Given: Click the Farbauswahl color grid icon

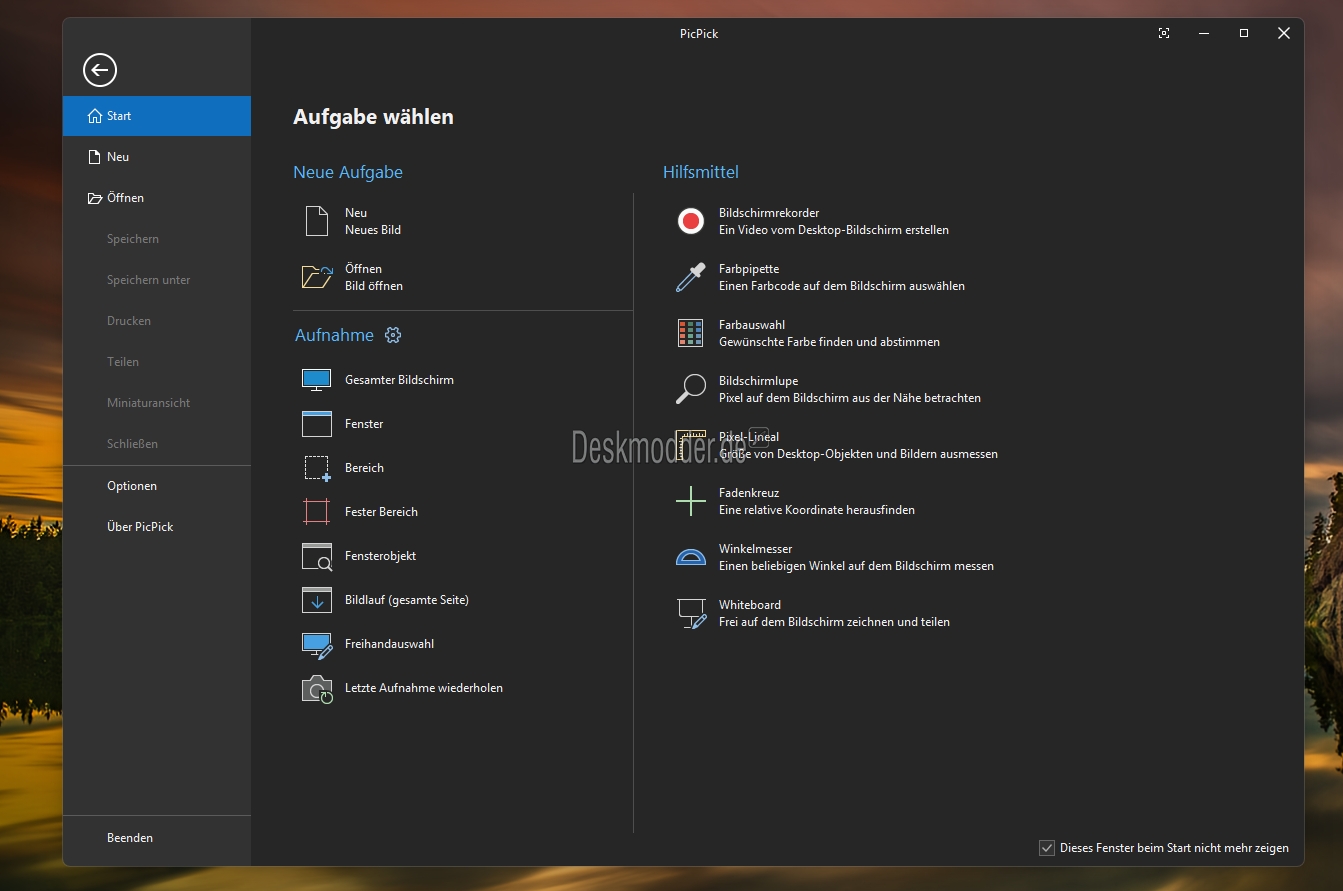Looking at the screenshot, I should [691, 333].
